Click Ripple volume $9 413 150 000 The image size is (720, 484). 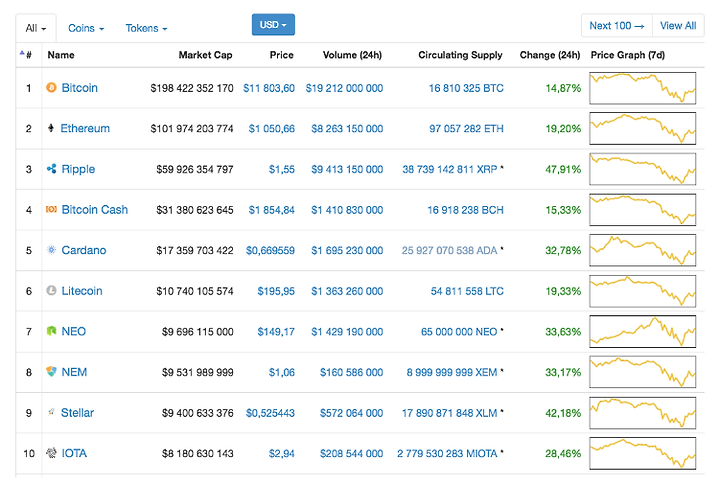click(347, 169)
